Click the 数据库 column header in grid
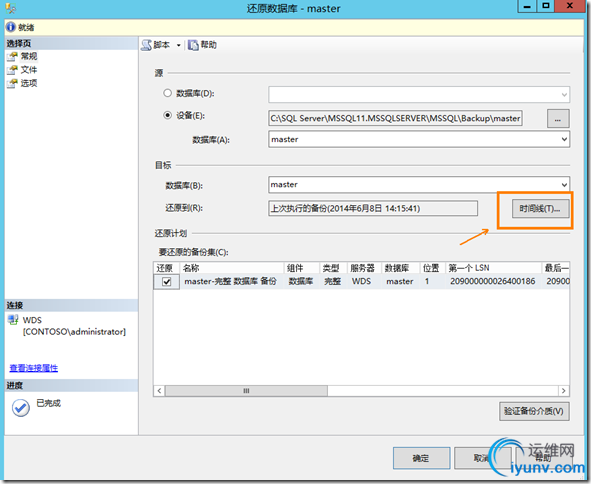Image resolution: width=591 pixels, height=484 pixels. 400,268
